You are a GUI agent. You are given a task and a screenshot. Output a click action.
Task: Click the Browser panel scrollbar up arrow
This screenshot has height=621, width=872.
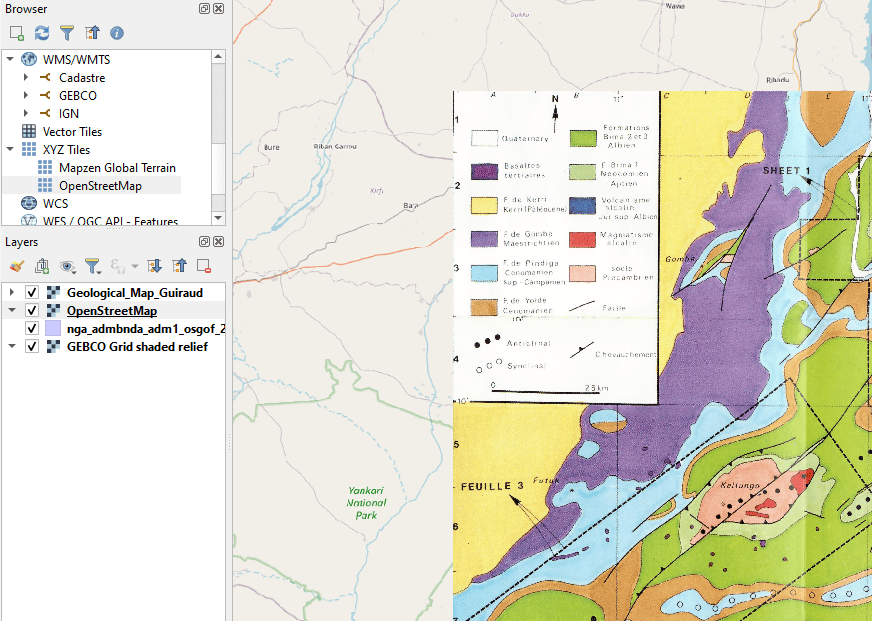tap(219, 57)
